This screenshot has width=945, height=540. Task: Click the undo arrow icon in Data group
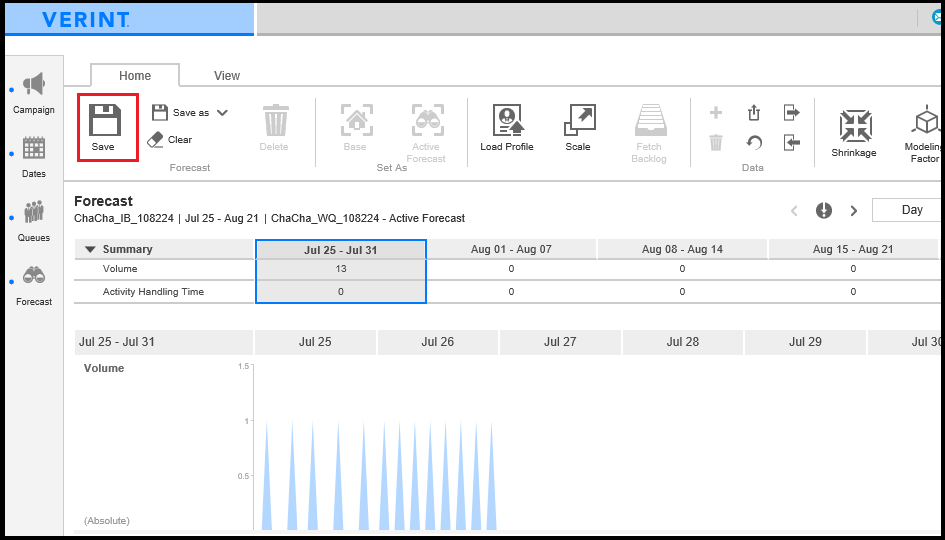click(754, 143)
